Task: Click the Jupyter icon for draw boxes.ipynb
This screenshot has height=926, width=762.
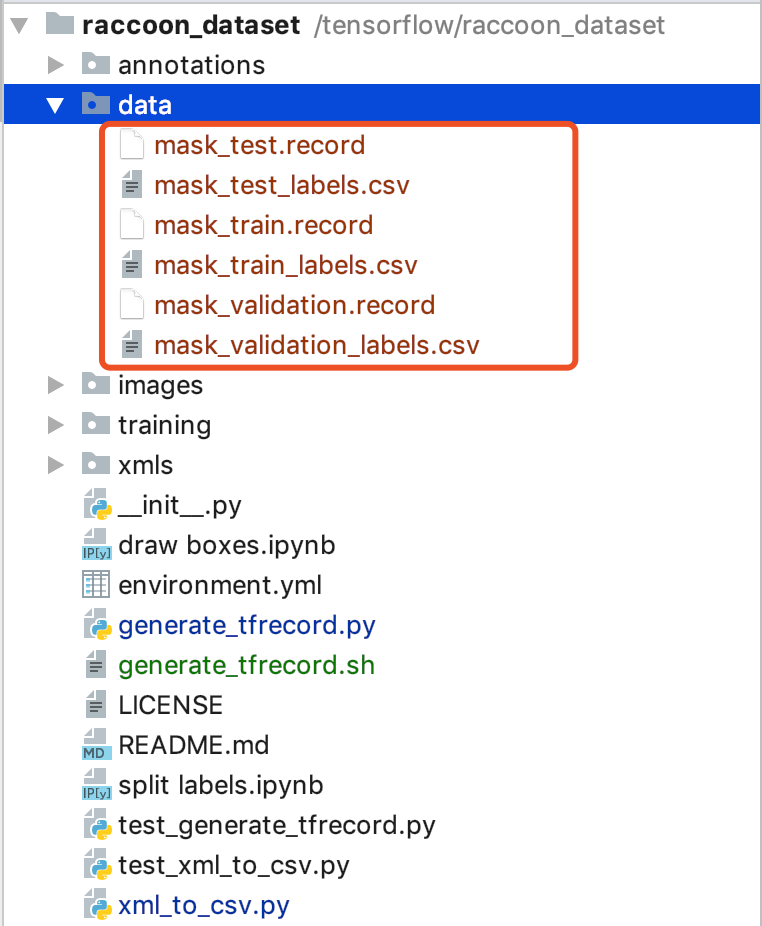Action: click(x=96, y=544)
